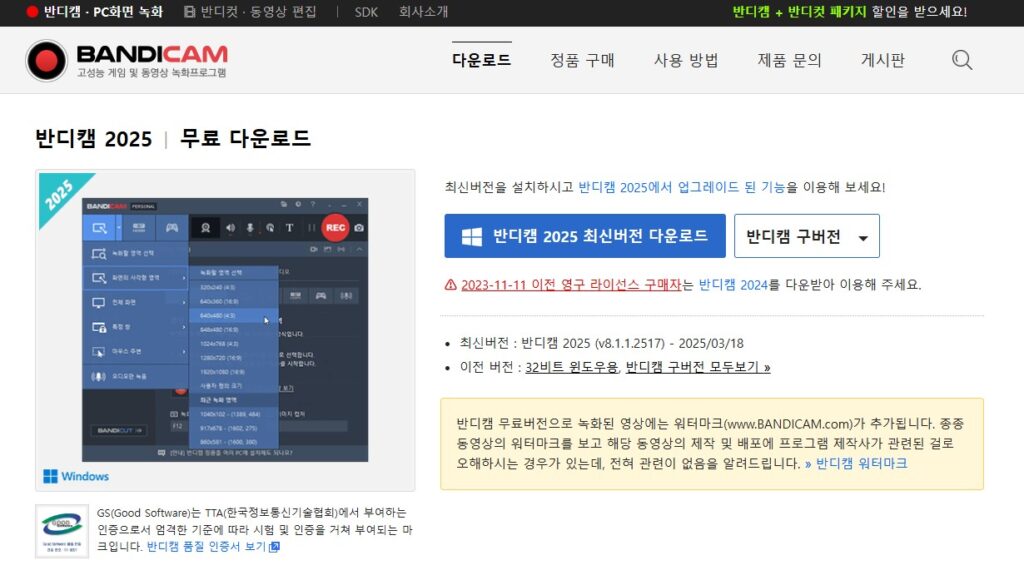Click the Windows logo in download button
1024x570 pixels.
tap(472, 236)
